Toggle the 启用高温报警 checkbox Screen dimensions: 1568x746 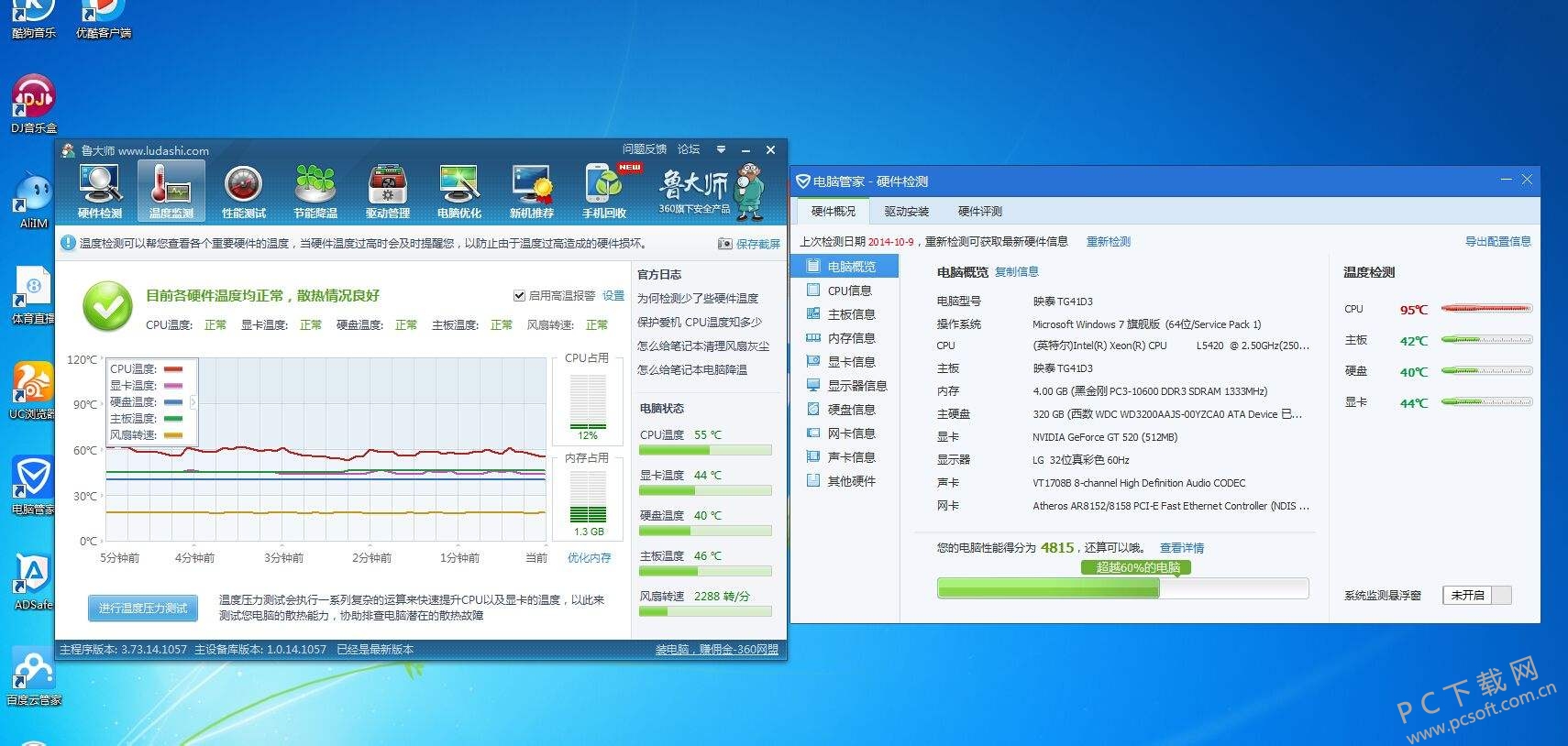(x=519, y=295)
